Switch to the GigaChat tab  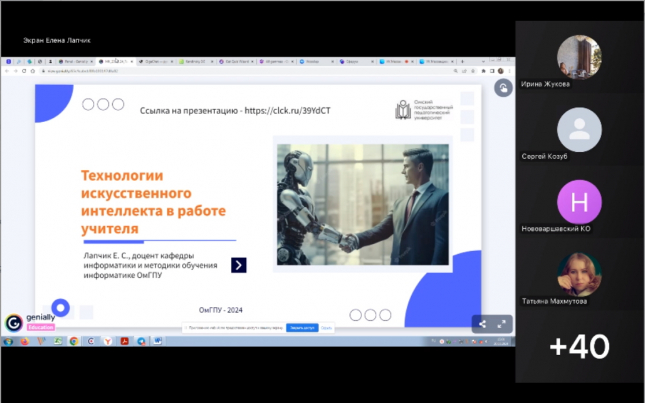coord(156,62)
